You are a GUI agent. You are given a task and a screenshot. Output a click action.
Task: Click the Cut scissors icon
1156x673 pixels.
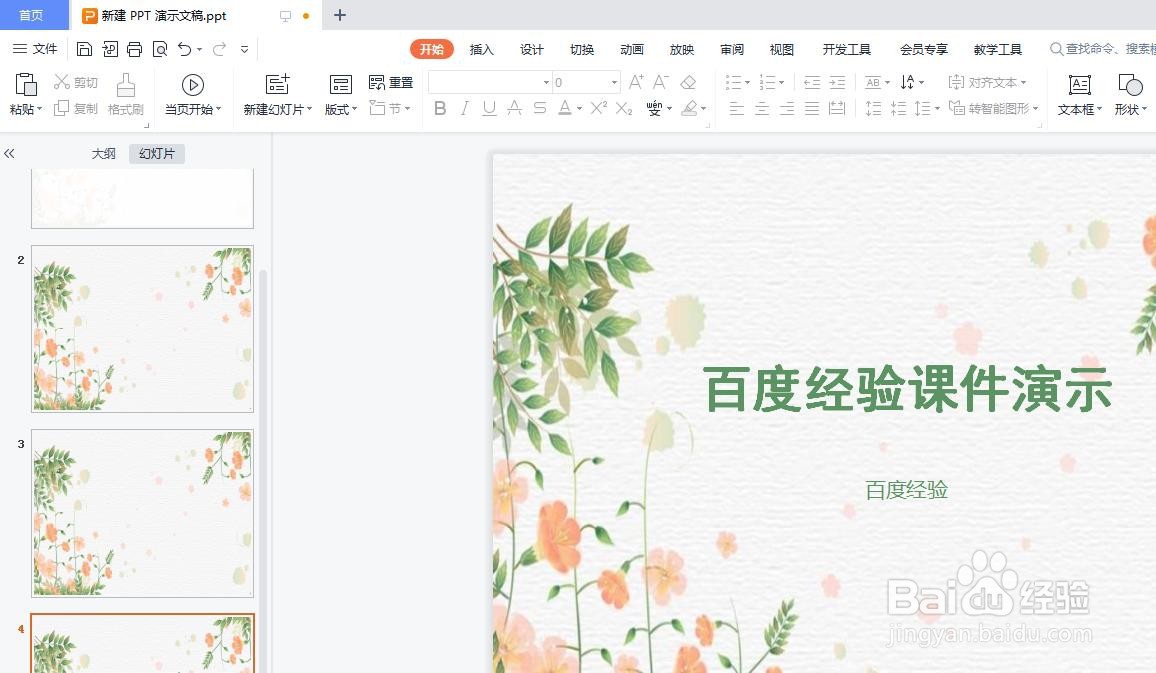[x=62, y=82]
